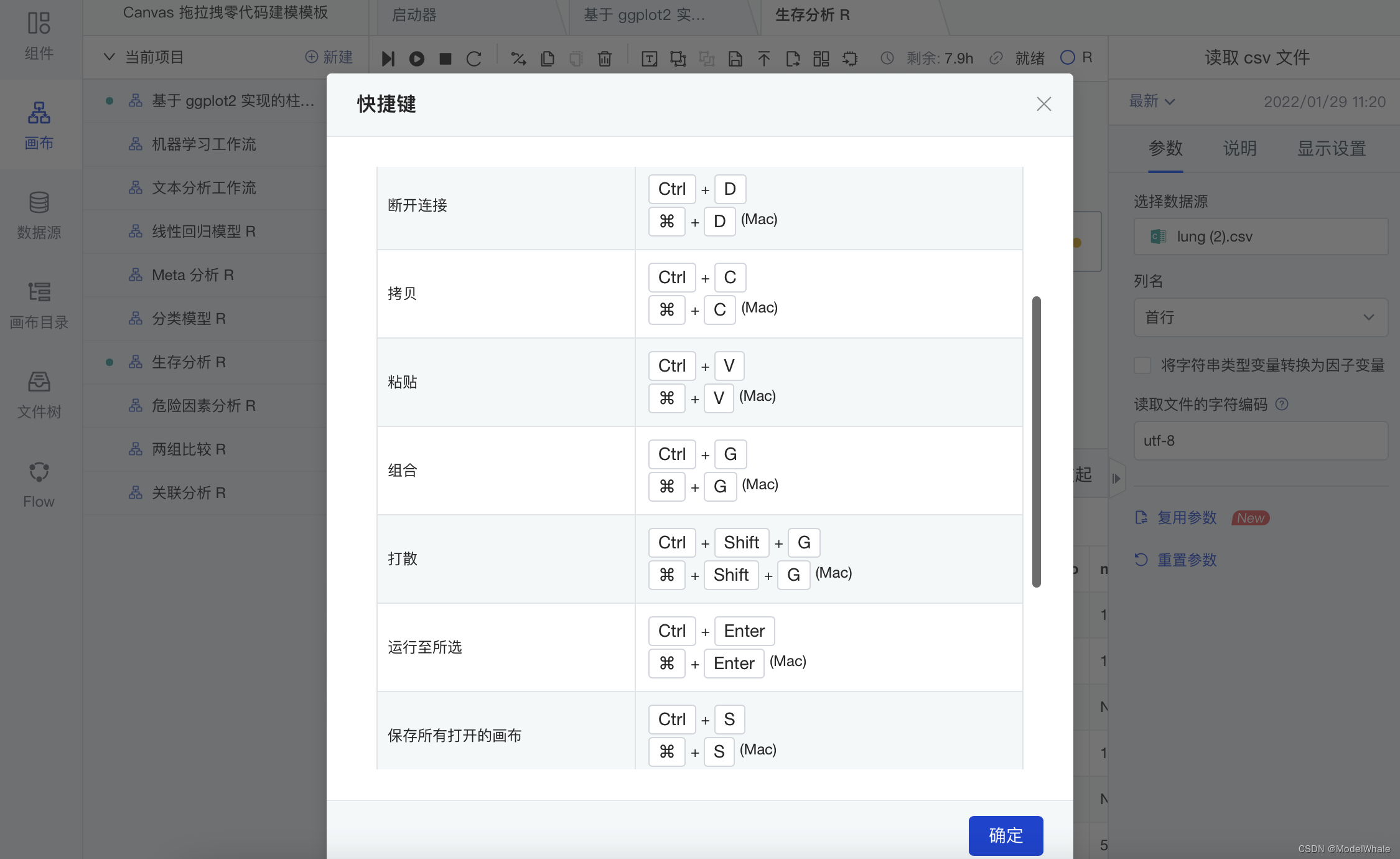
Task: Click the 确定 button in dialog
Action: (x=1006, y=835)
